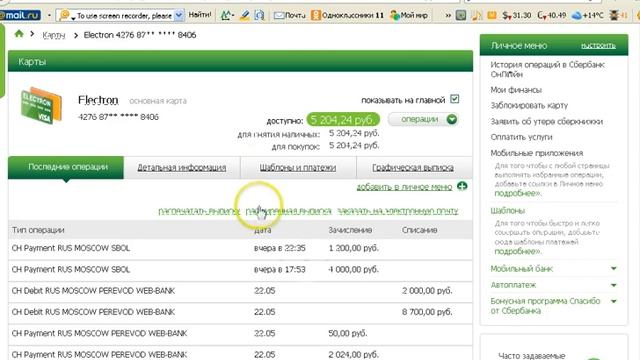The width and height of the screenshot is (640, 360).
Task: Click the green home icon in breadcrumb
Action: (x=19, y=34)
